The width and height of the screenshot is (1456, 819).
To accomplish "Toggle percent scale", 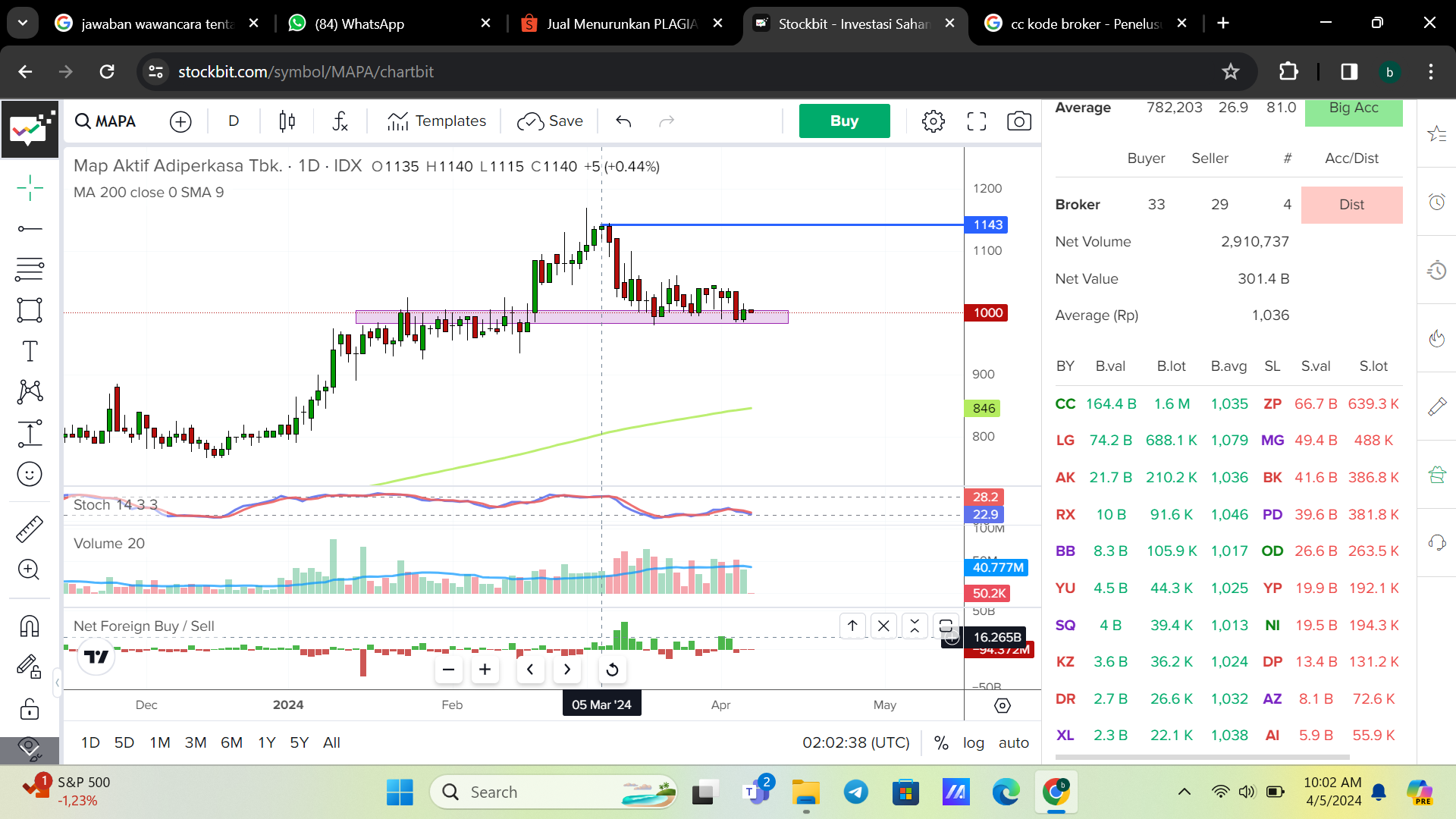I will tap(941, 742).
